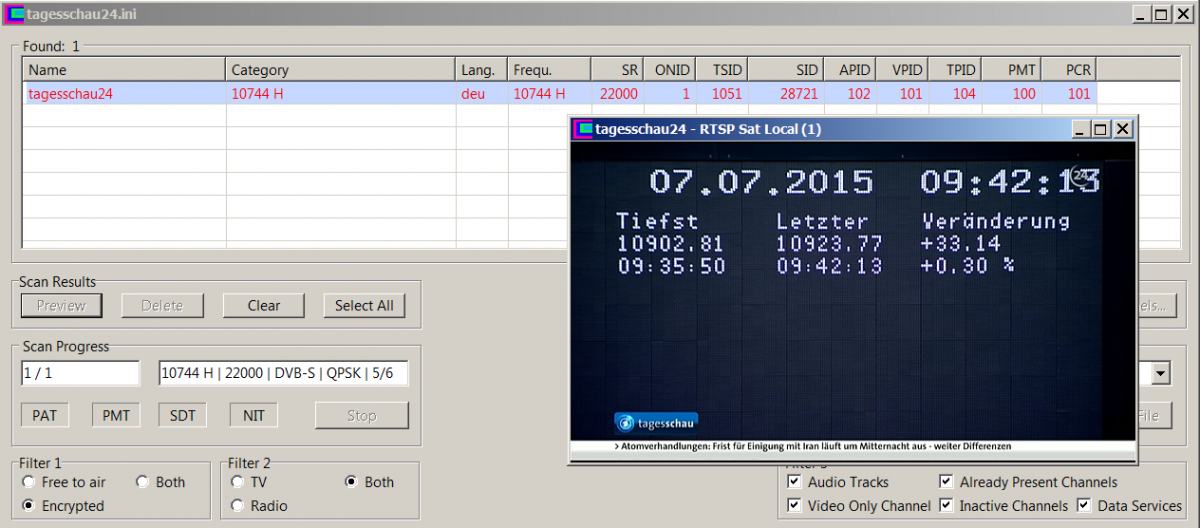The image size is (1200, 528).
Task: Click the RTSP Sat Local preview window icon
Action: click(x=582, y=129)
